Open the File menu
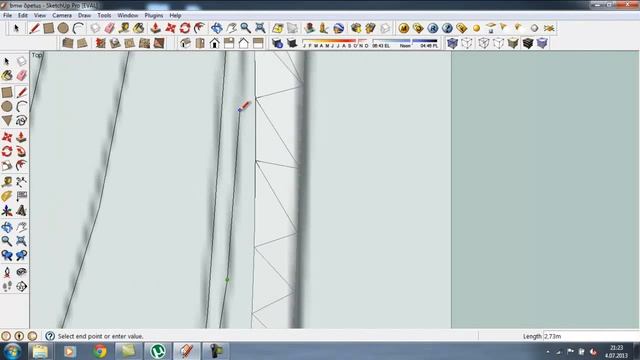The width and height of the screenshot is (640, 360). [x=7, y=16]
